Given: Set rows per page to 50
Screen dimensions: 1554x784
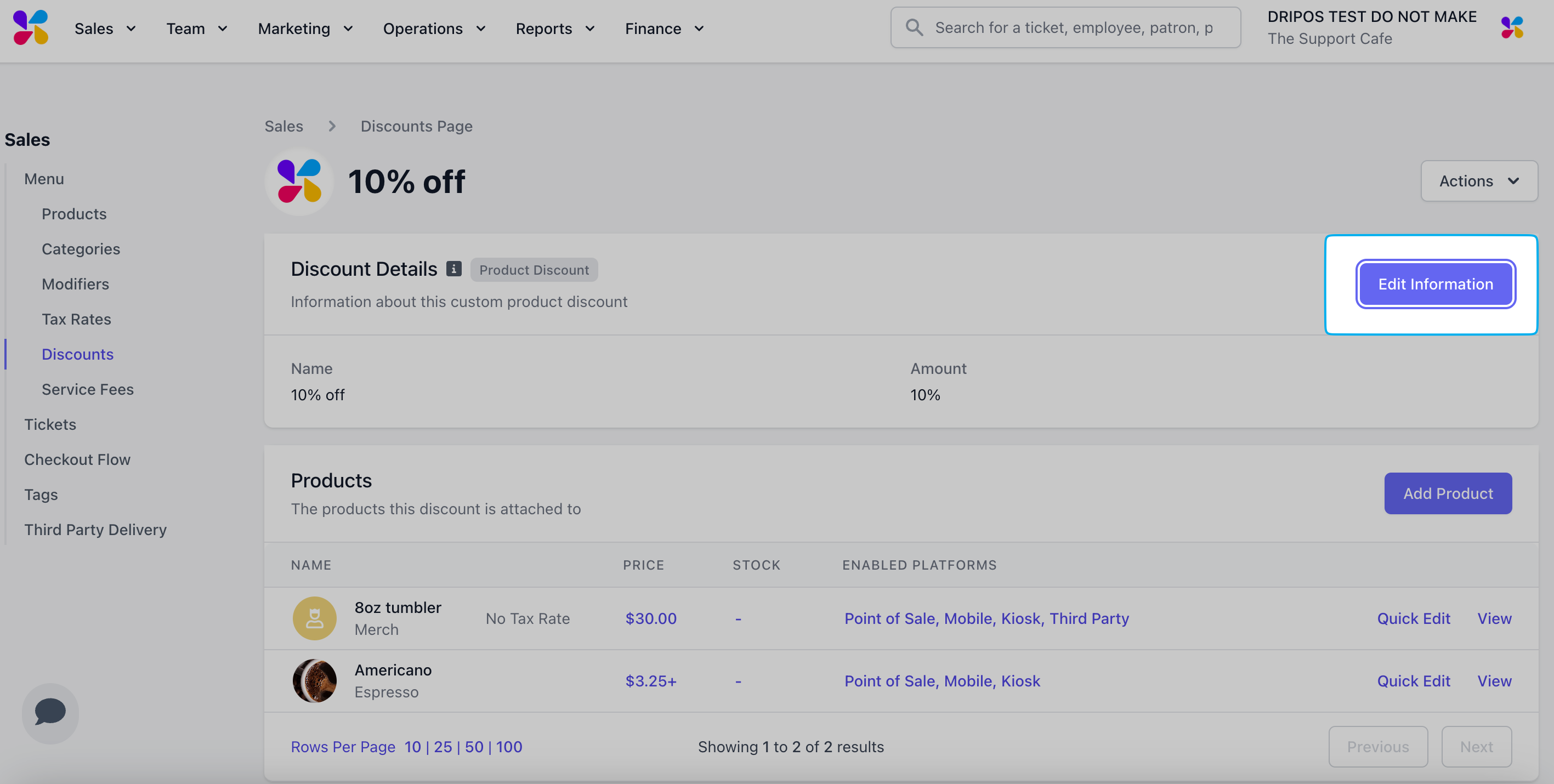Looking at the screenshot, I should click(x=474, y=747).
